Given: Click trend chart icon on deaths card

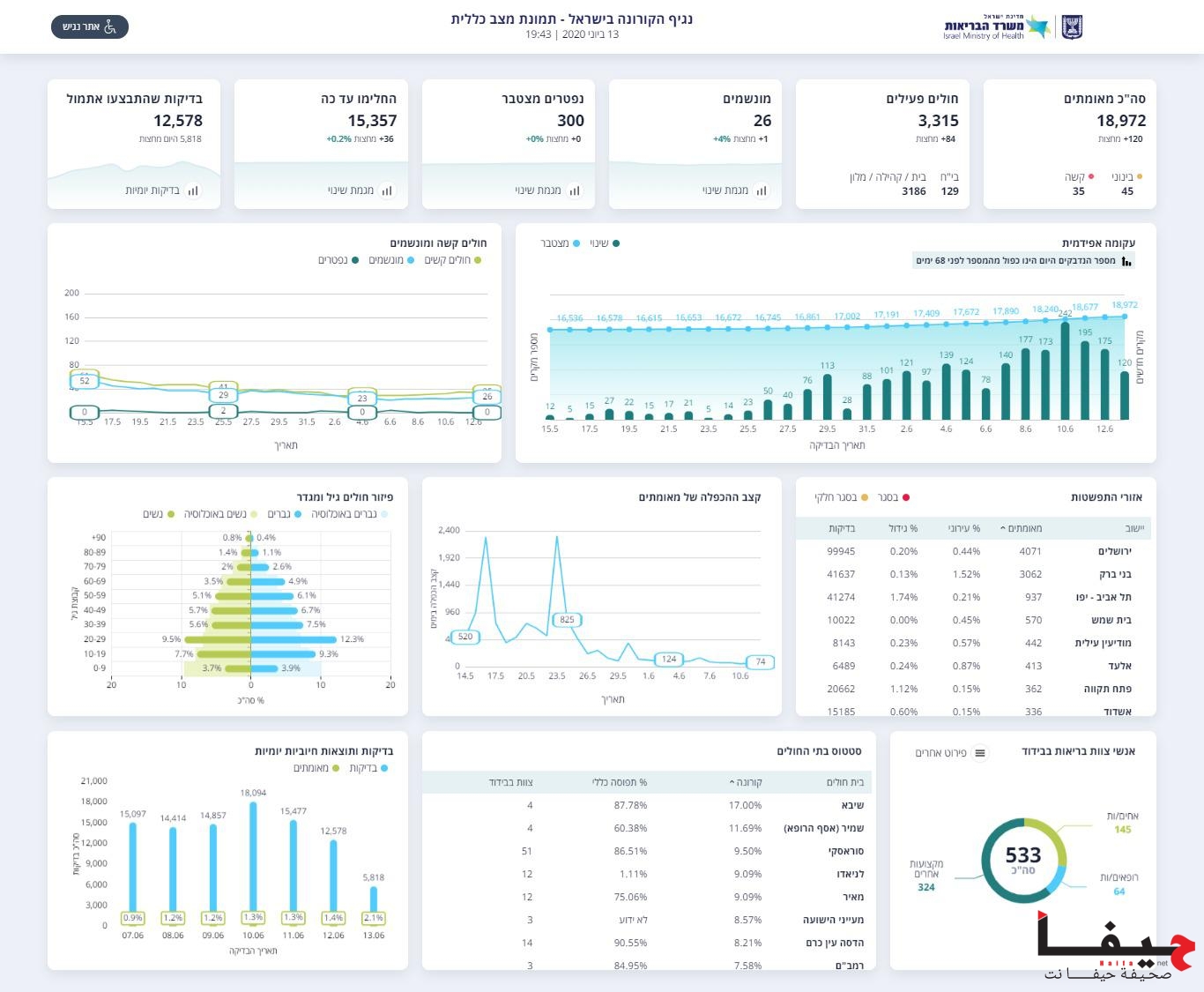Looking at the screenshot, I should (x=575, y=190).
